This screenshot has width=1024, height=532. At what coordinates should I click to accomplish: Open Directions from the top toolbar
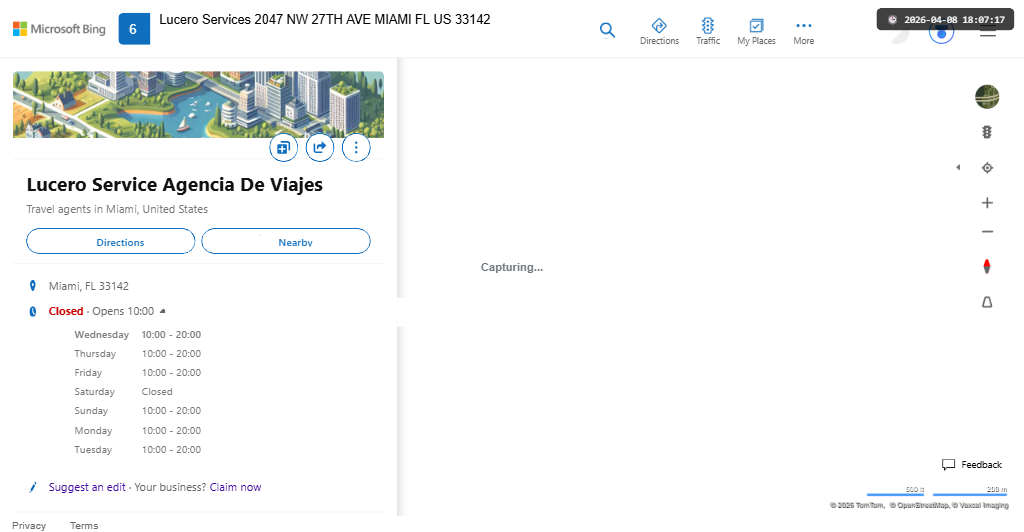click(659, 31)
